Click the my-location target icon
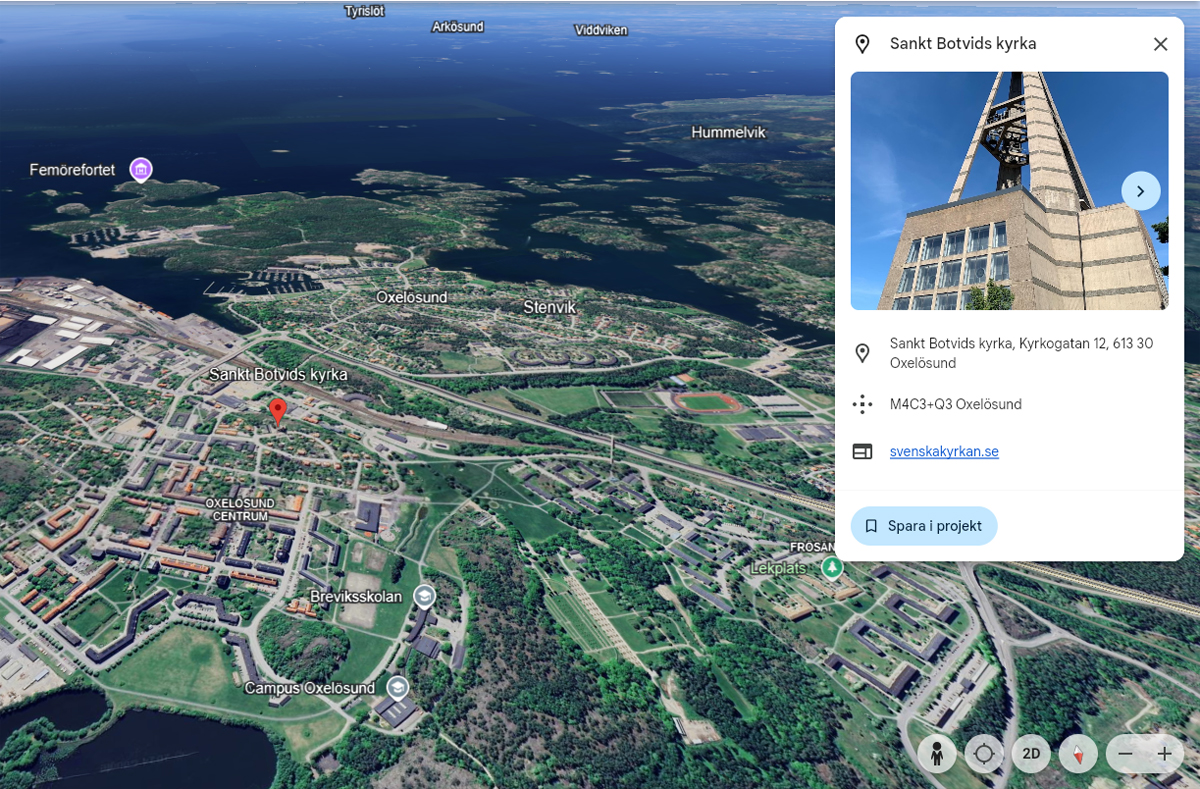Screen dimensions: 1200x789 click(x=983, y=753)
